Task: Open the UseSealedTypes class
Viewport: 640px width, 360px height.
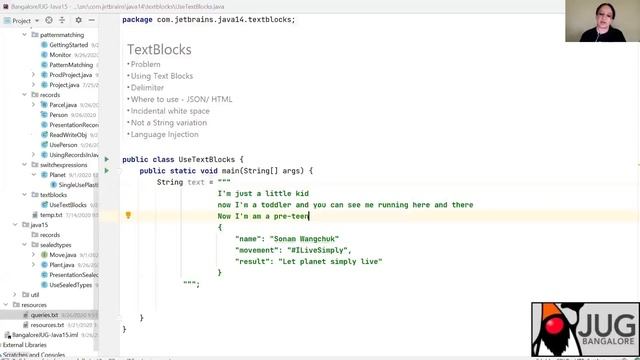Action: click(71, 285)
